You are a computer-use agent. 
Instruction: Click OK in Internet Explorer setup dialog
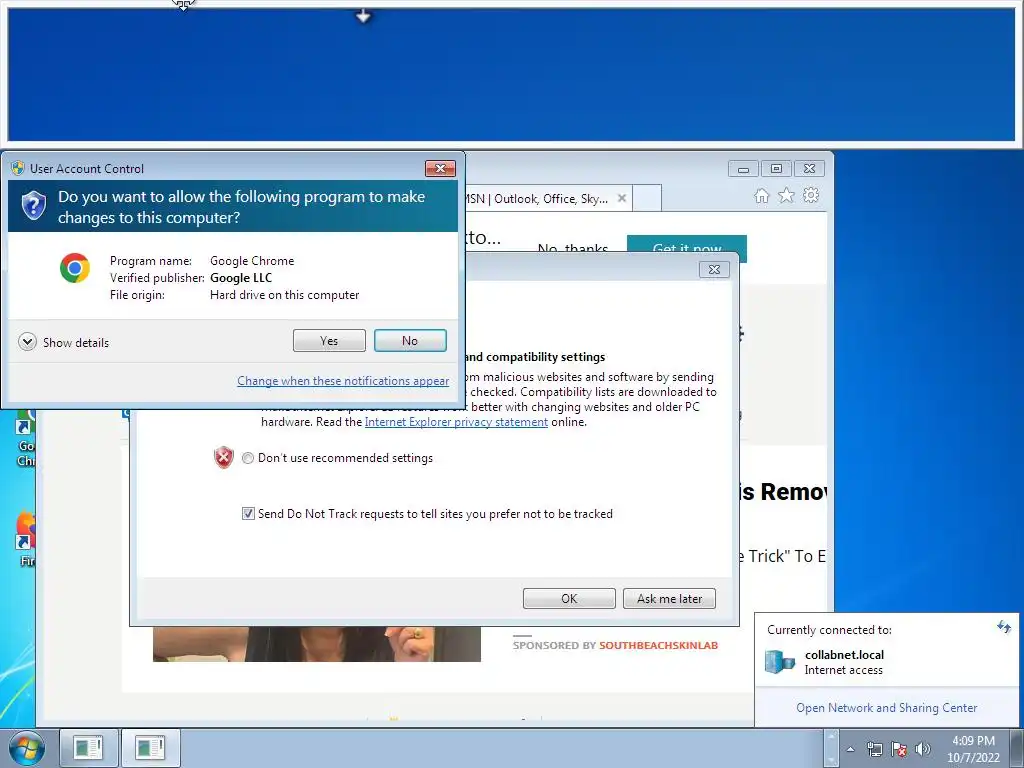pos(569,598)
